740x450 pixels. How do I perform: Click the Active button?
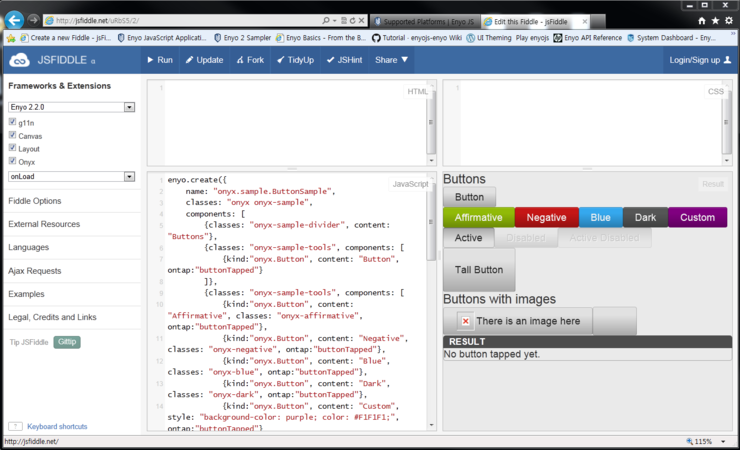(x=468, y=238)
